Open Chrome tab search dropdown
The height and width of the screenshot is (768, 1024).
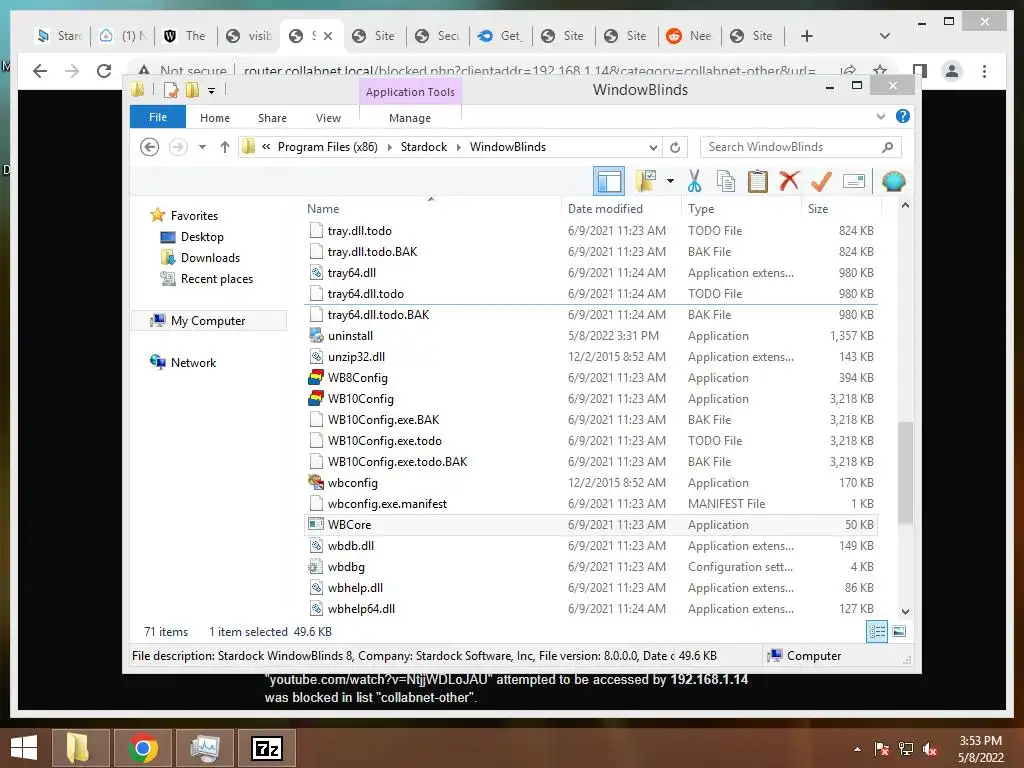pyautogui.click(x=885, y=36)
